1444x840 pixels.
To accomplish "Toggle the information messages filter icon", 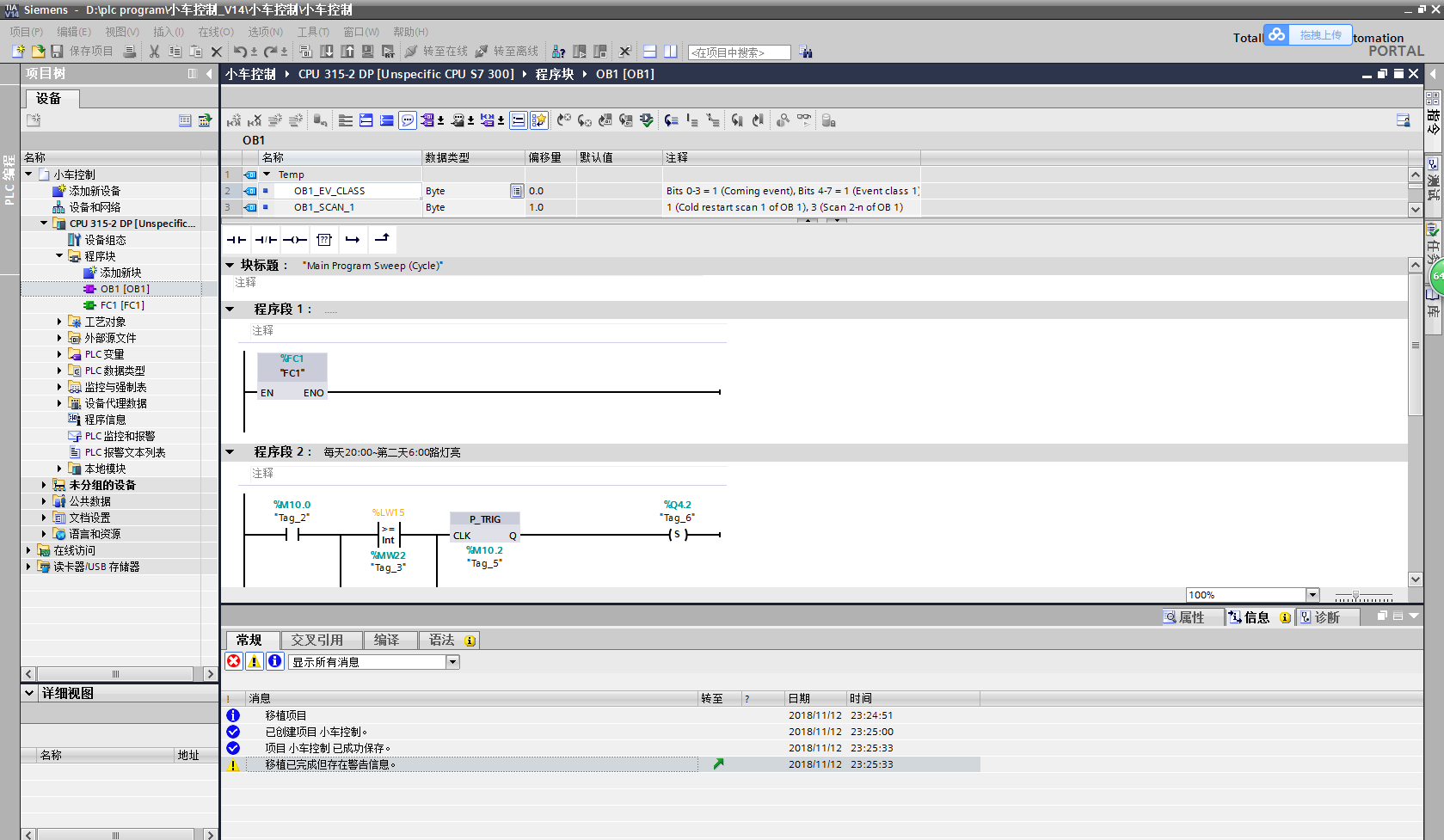I will pos(275,661).
